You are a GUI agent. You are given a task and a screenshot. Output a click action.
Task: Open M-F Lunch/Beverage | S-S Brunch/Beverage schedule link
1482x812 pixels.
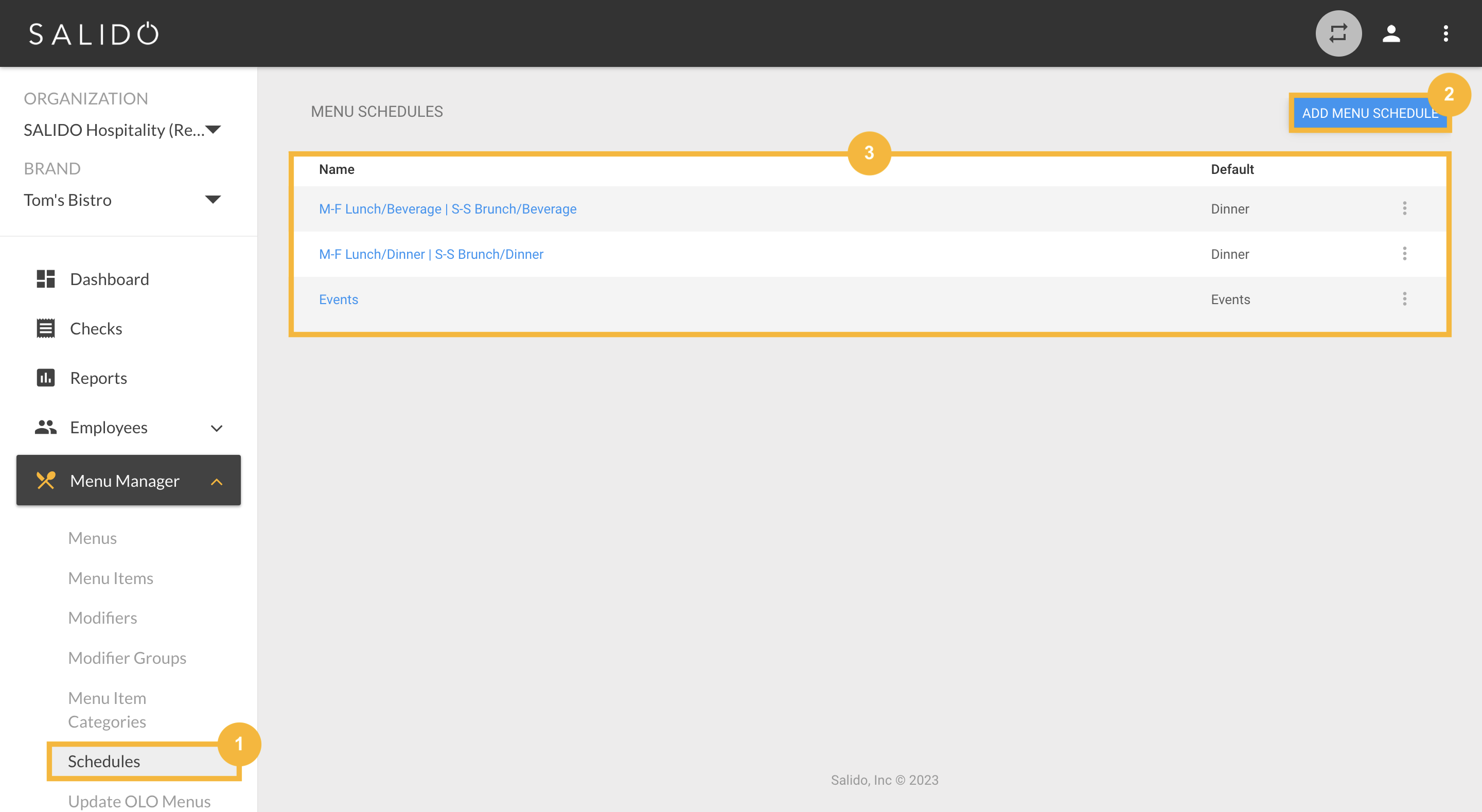[x=448, y=209]
